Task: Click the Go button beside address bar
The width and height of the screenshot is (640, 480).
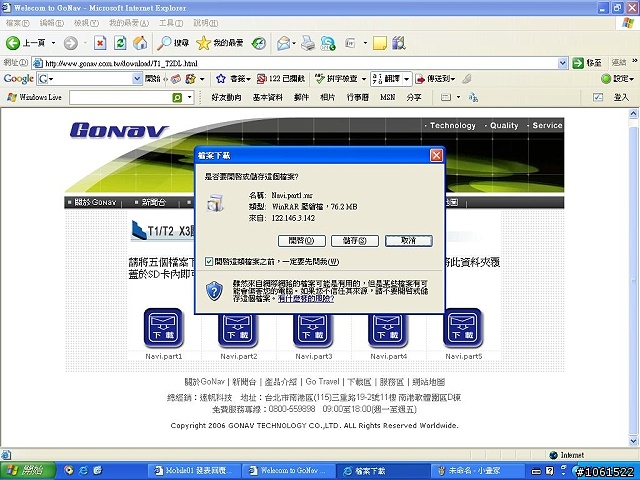Action: (587, 63)
